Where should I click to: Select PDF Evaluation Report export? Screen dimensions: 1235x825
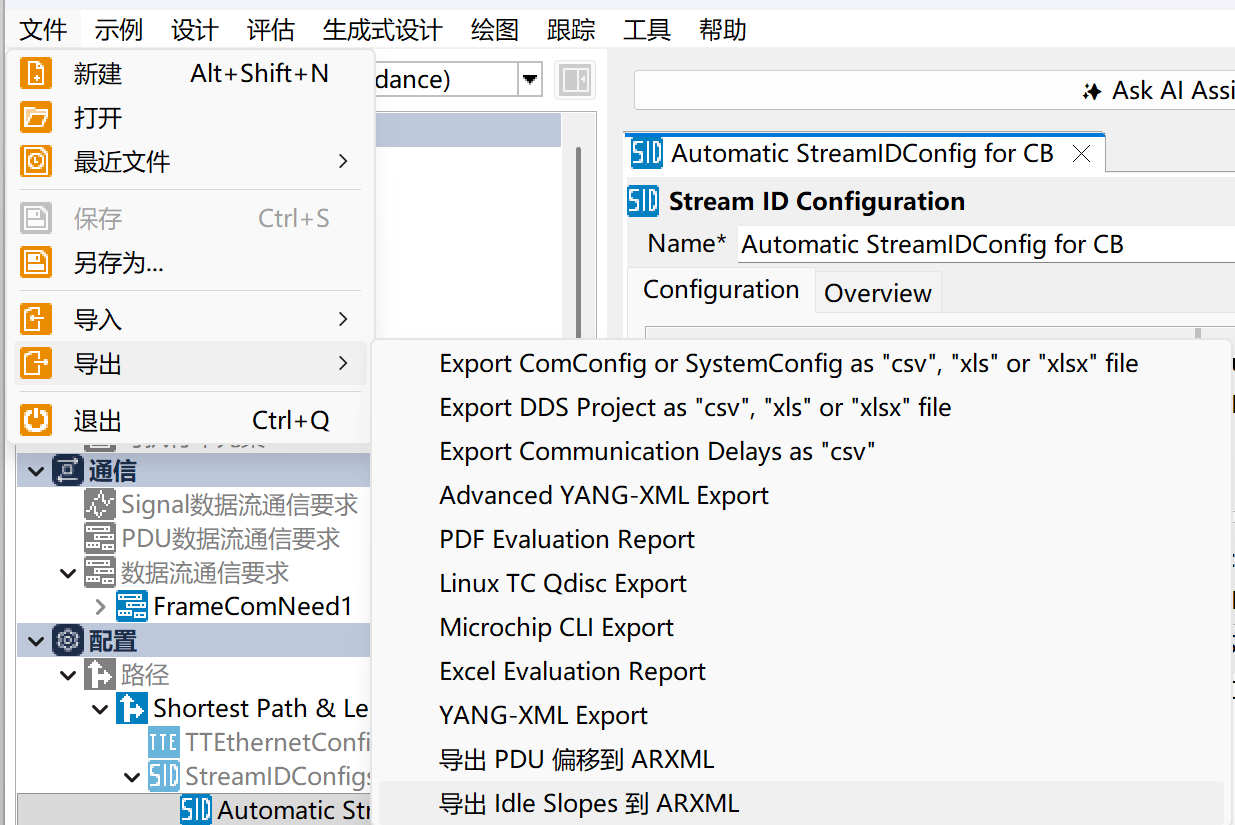567,540
